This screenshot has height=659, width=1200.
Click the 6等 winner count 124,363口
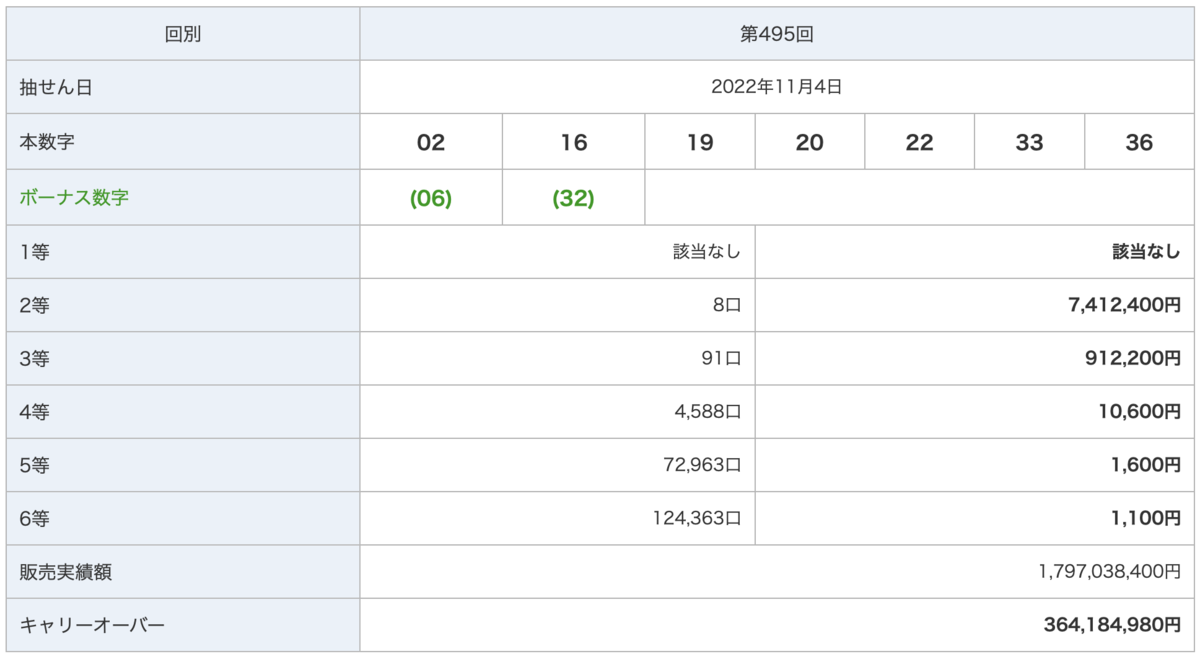pos(697,518)
